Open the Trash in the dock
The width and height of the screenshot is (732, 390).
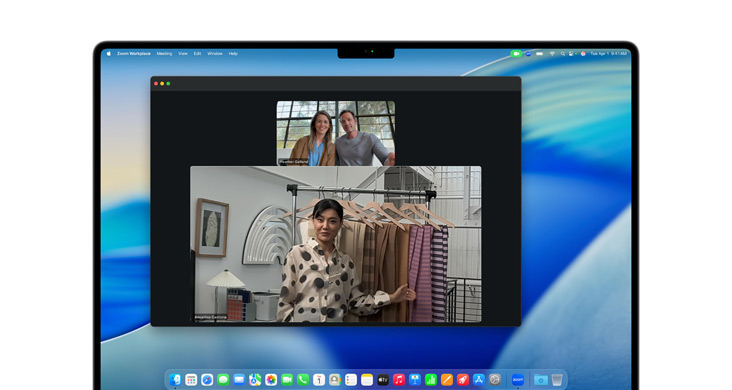click(556, 380)
